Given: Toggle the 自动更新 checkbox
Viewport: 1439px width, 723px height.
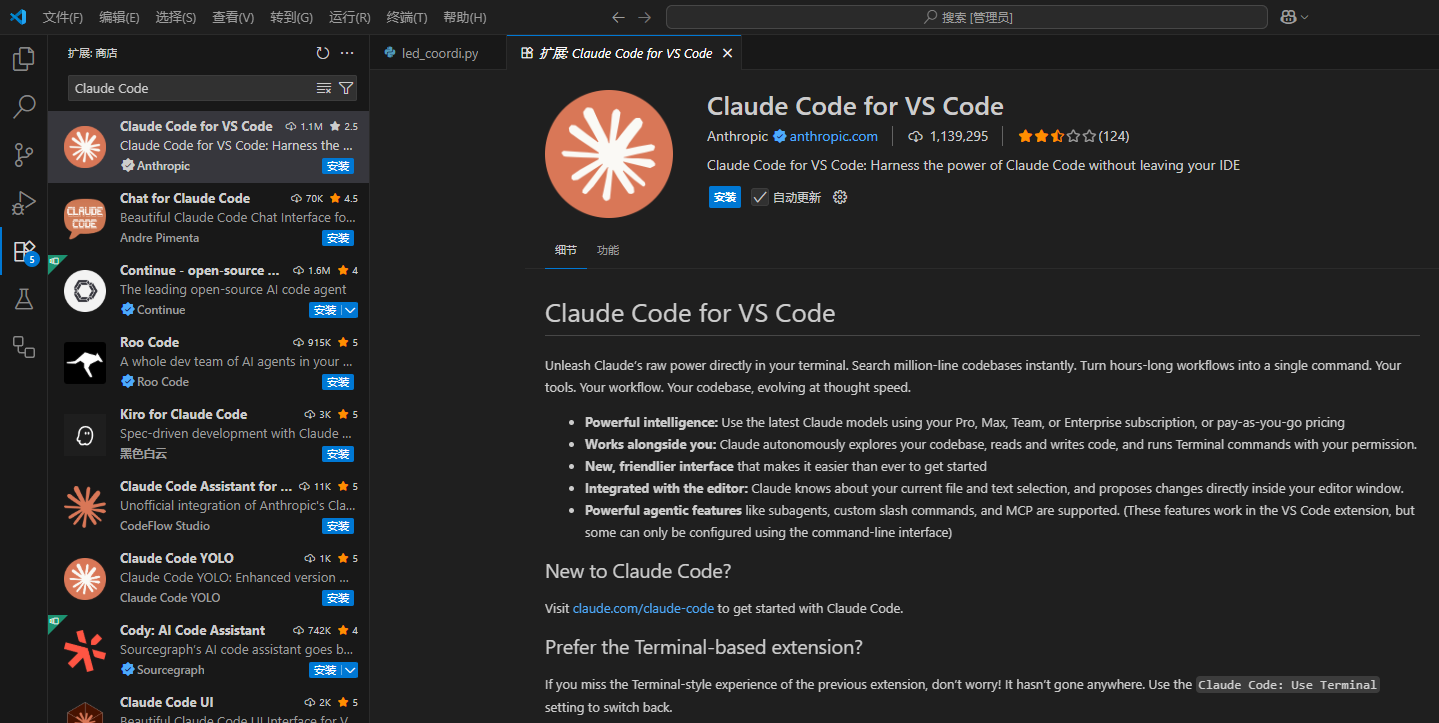Looking at the screenshot, I should click(x=760, y=197).
